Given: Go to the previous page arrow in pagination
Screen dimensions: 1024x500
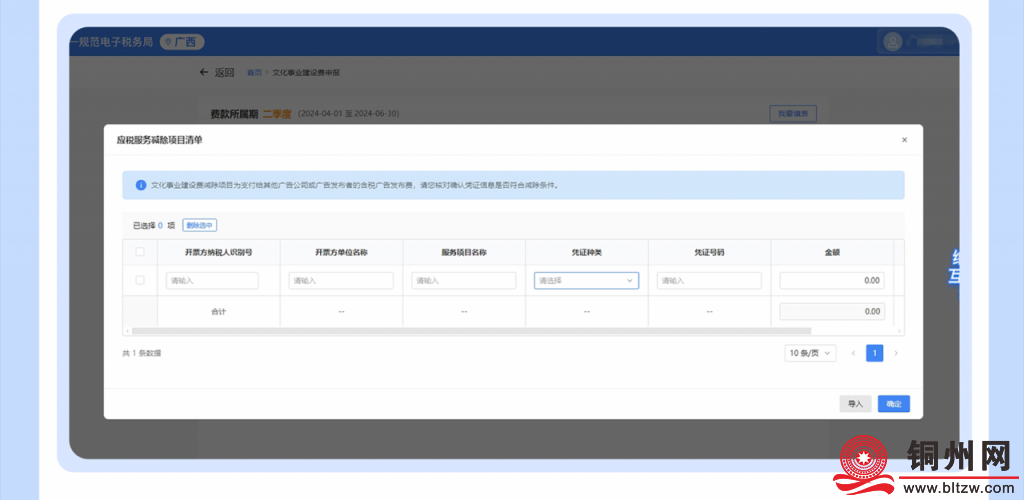Looking at the screenshot, I should click(853, 353).
